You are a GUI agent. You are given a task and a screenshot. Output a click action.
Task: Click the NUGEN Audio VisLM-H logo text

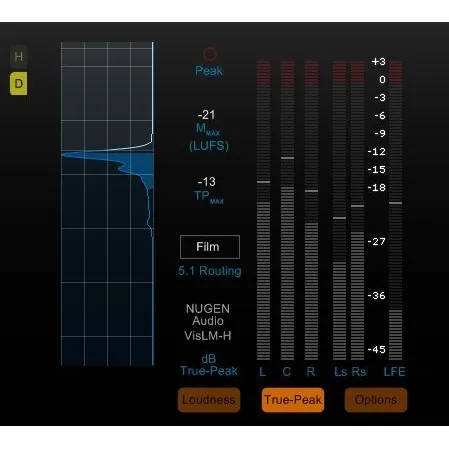point(208,322)
